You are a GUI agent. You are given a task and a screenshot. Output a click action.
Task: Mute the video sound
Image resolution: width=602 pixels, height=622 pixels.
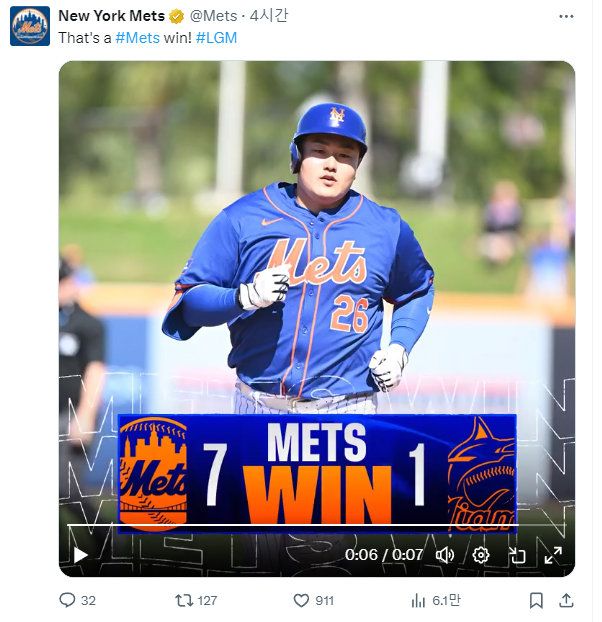[446, 554]
